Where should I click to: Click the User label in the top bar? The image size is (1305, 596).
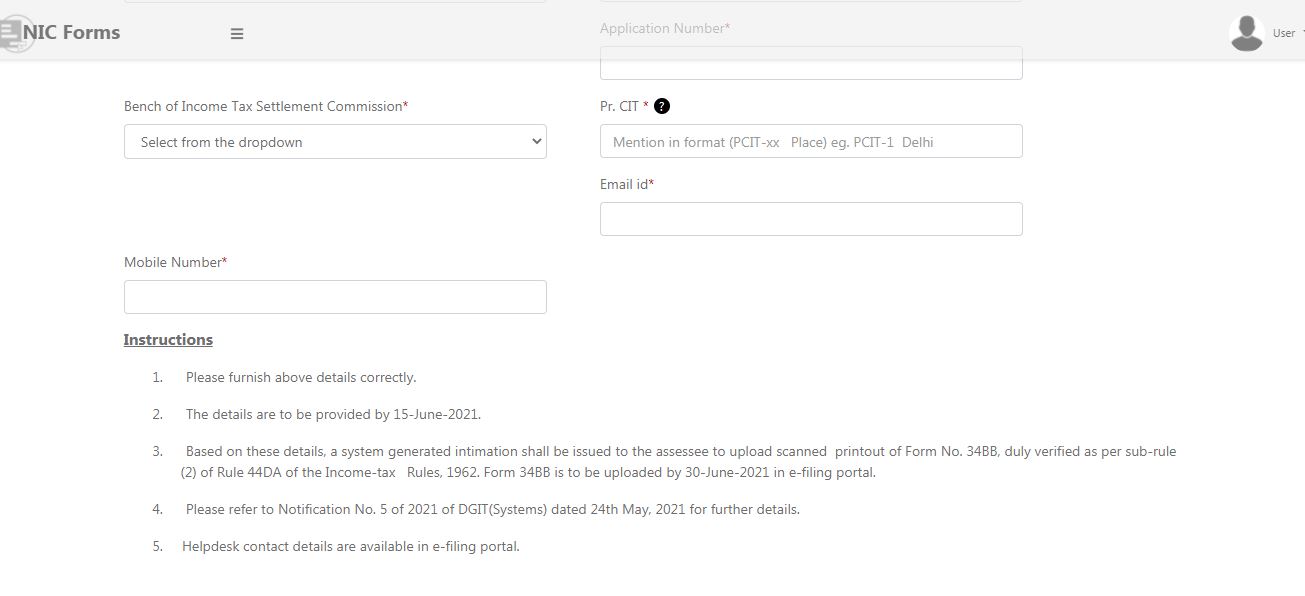[x=1283, y=32]
